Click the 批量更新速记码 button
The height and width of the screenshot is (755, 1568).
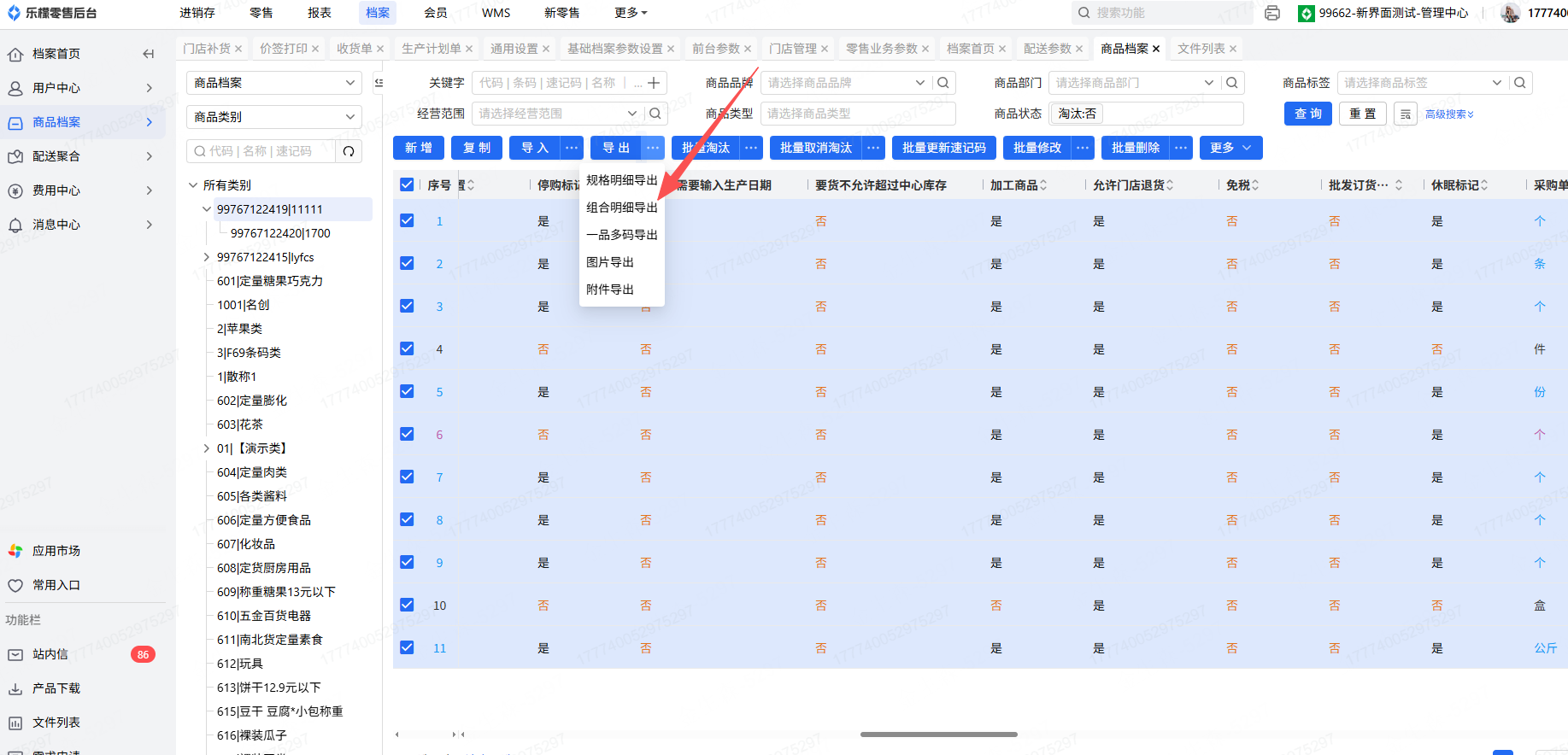(x=943, y=148)
